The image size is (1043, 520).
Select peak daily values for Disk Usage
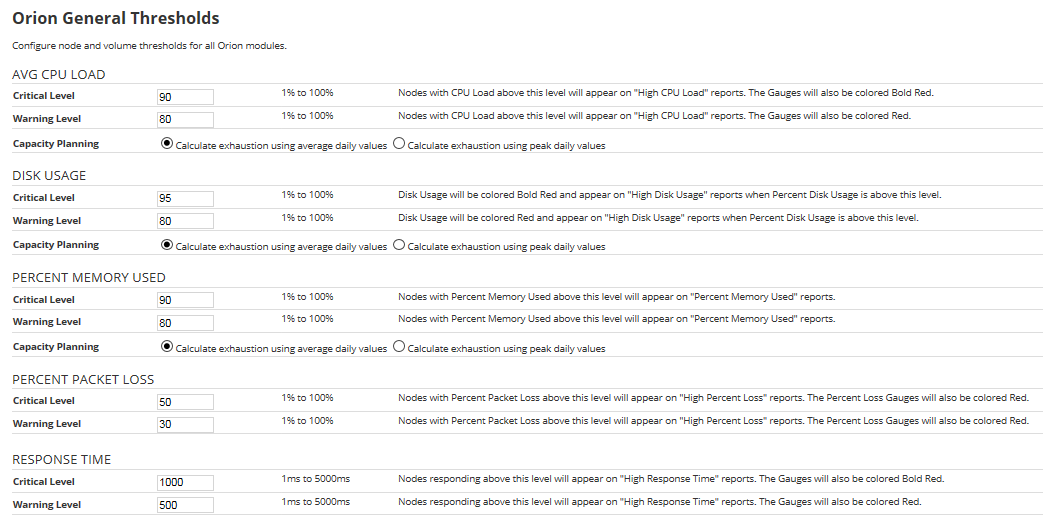398,245
